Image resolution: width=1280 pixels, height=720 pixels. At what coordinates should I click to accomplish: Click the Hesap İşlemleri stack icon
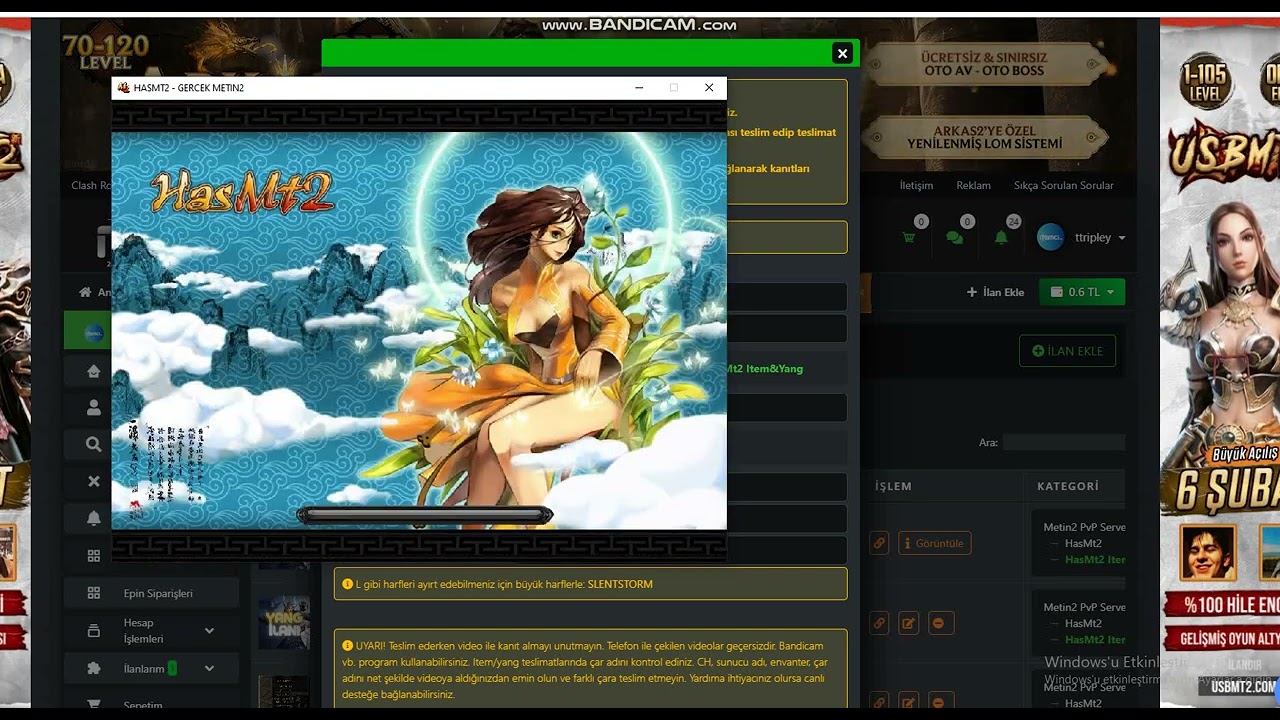[x=94, y=631]
